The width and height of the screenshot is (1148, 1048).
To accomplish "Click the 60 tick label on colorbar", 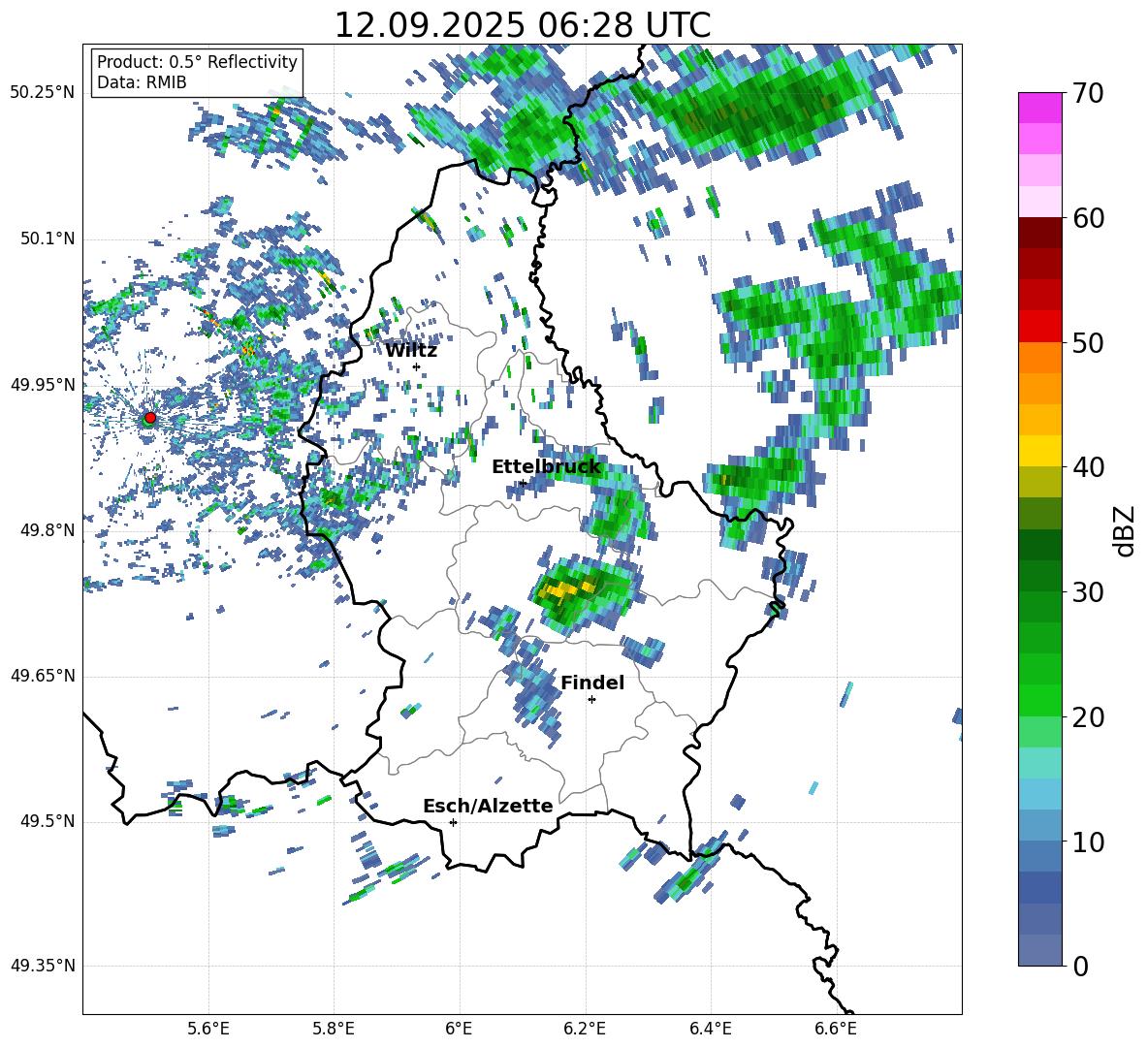I will pyautogui.click(x=1088, y=218).
